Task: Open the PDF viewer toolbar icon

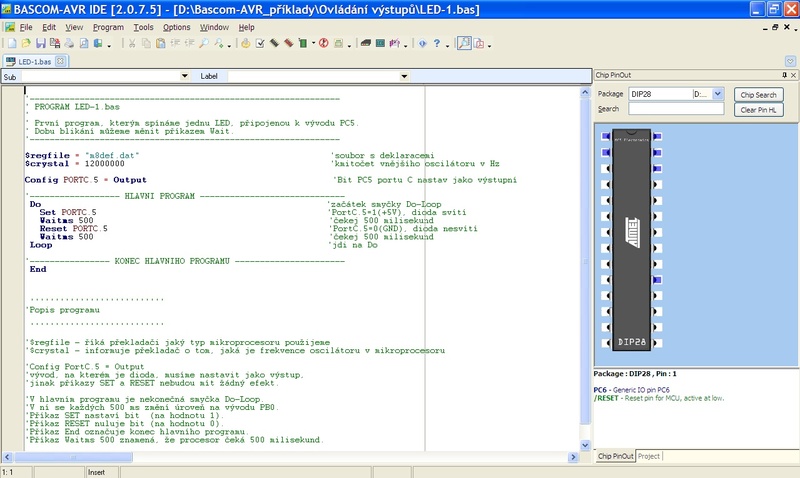Action: pos(479,43)
